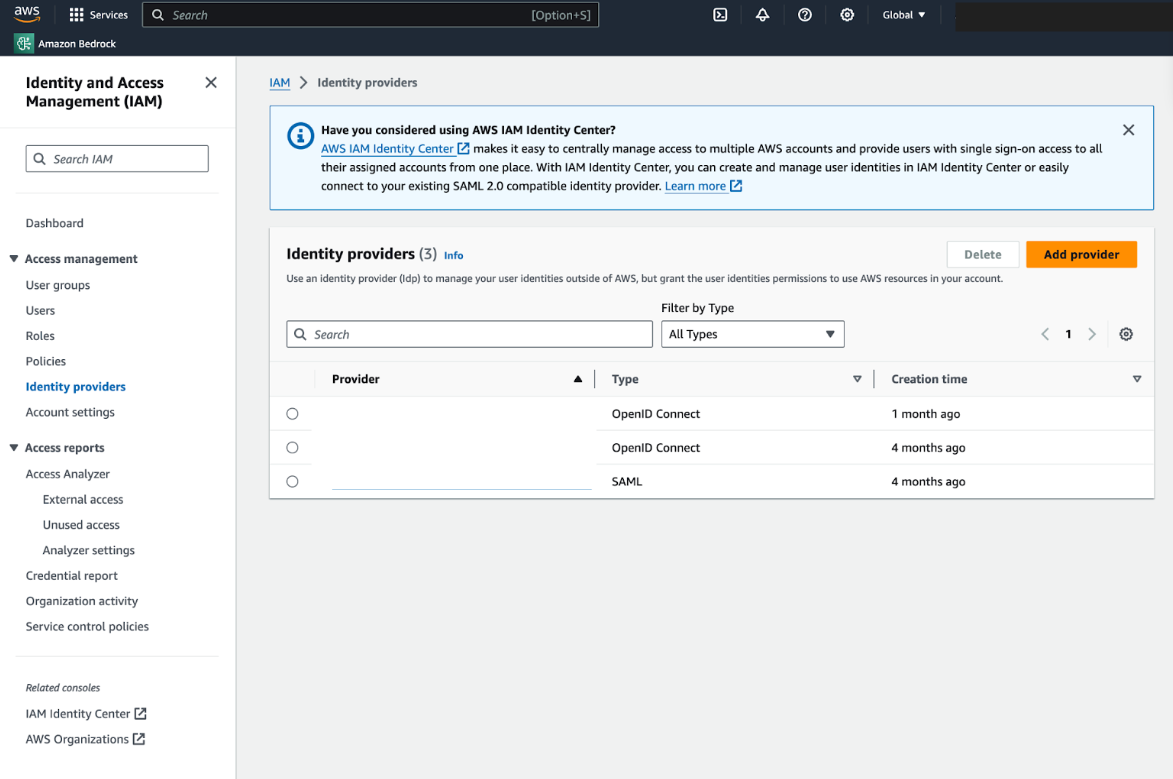Open the Filter by Type All Types dropdown
1173x779 pixels.
coord(753,334)
